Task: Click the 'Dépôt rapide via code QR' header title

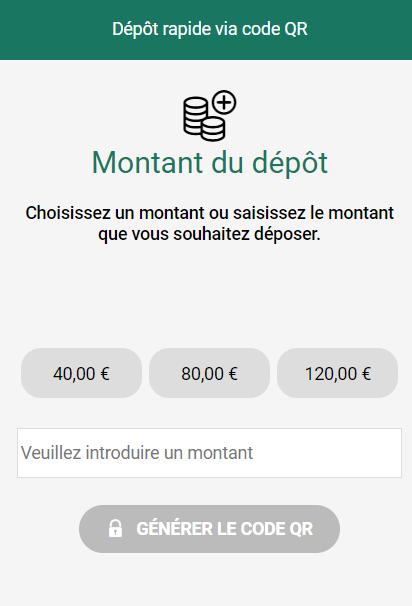Action: tap(210, 29)
